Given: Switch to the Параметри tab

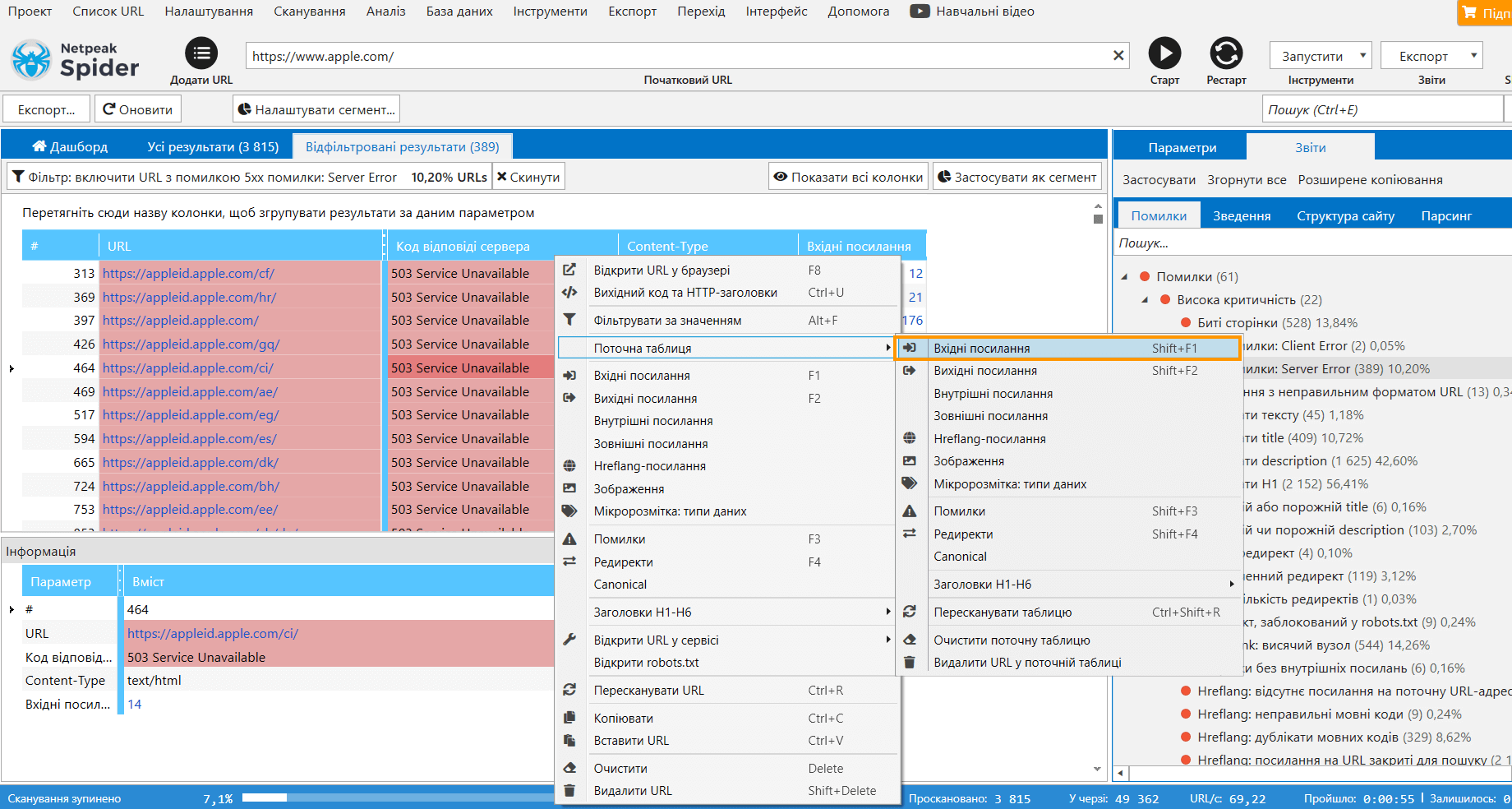Looking at the screenshot, I should tap(1182, 147).
